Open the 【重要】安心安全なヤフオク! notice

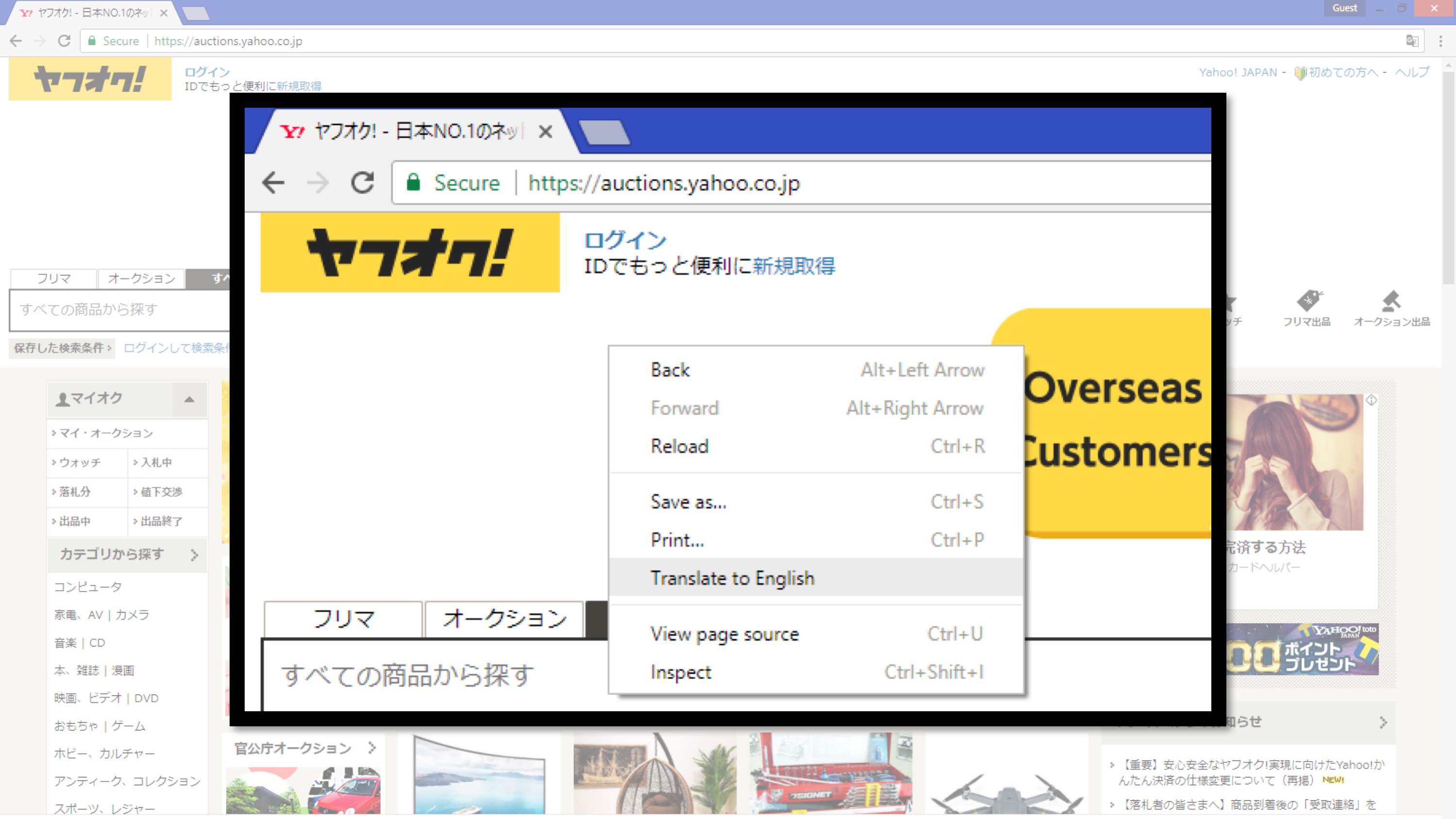tap(1252, 772)
